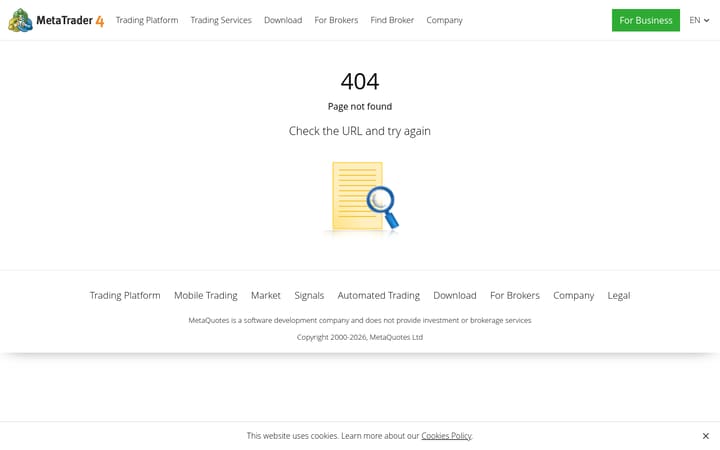Open the For Brokers header menu
This screenshot has height=450, width=720.
coord(336,20)
